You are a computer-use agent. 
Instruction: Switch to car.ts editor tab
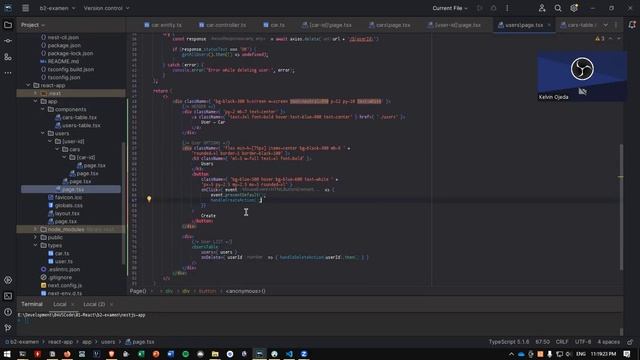(x=274, y=25)
